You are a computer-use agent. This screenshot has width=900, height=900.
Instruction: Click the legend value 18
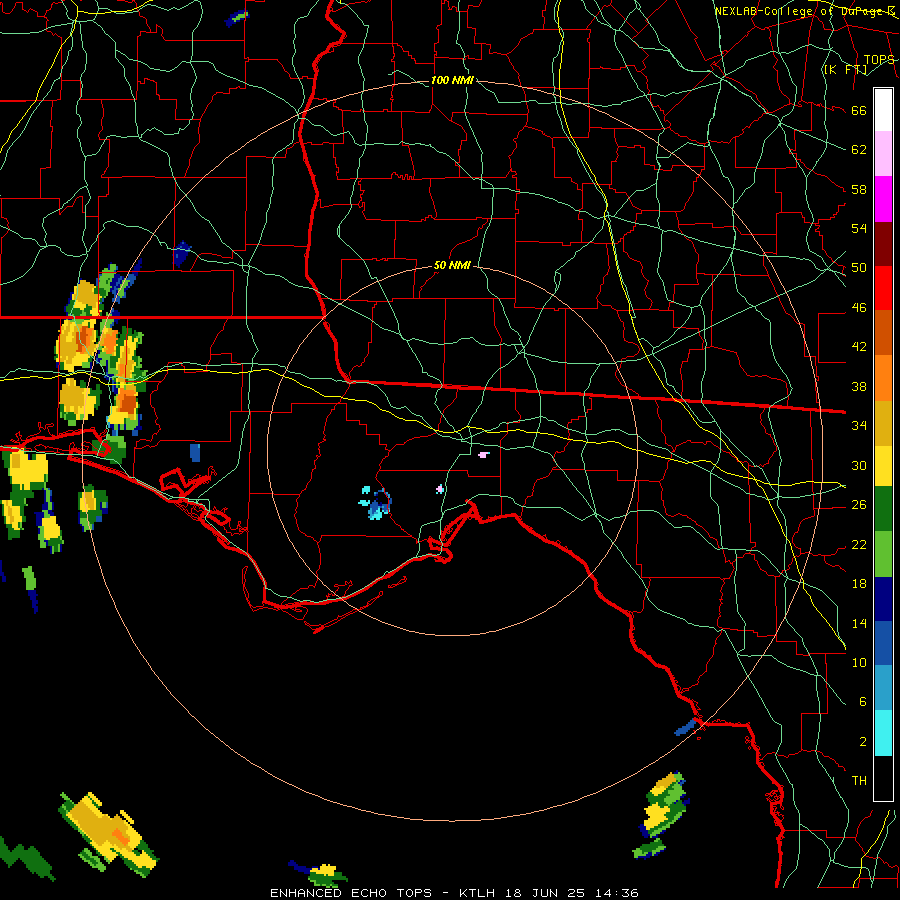pyautogui.click(x=859, y=584)
